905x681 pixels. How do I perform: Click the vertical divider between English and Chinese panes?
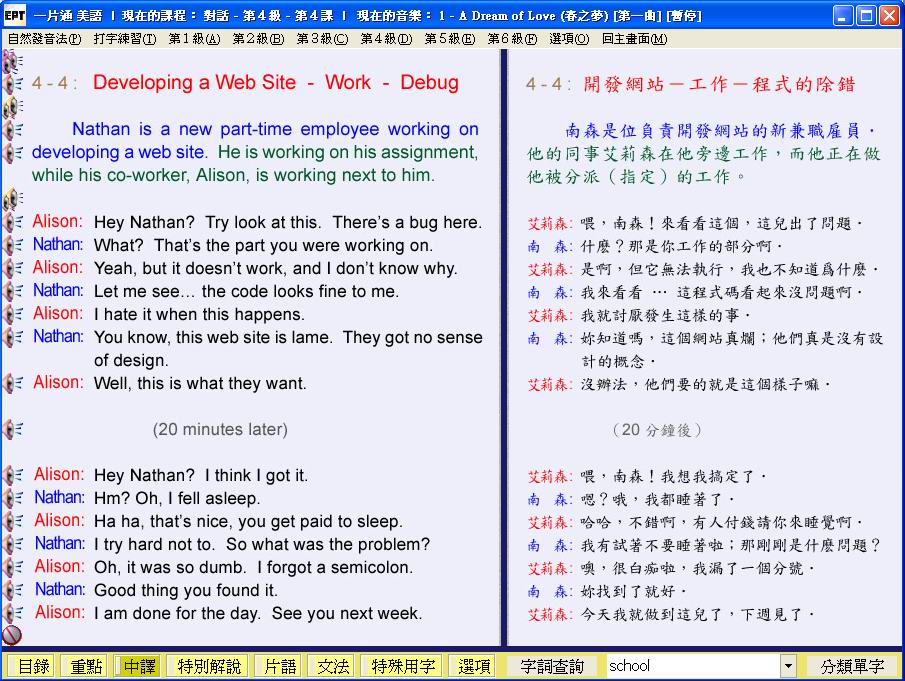pos(503,350)
